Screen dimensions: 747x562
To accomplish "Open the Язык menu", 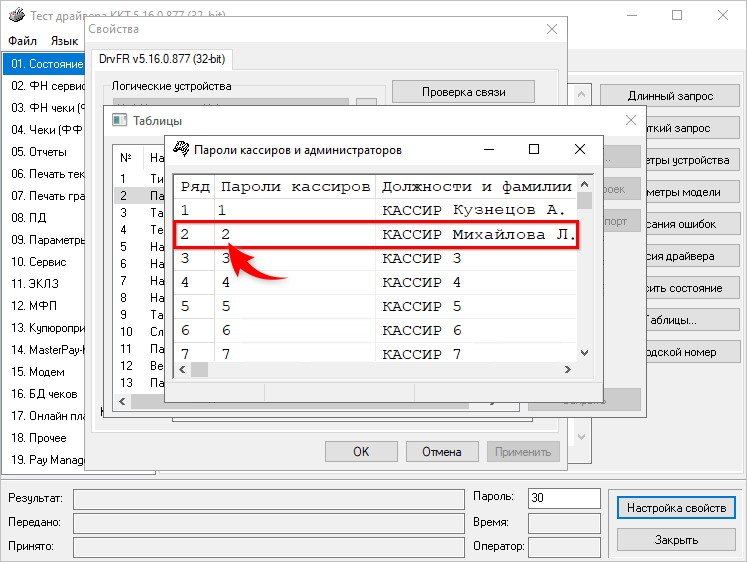I will pos(64,41).
